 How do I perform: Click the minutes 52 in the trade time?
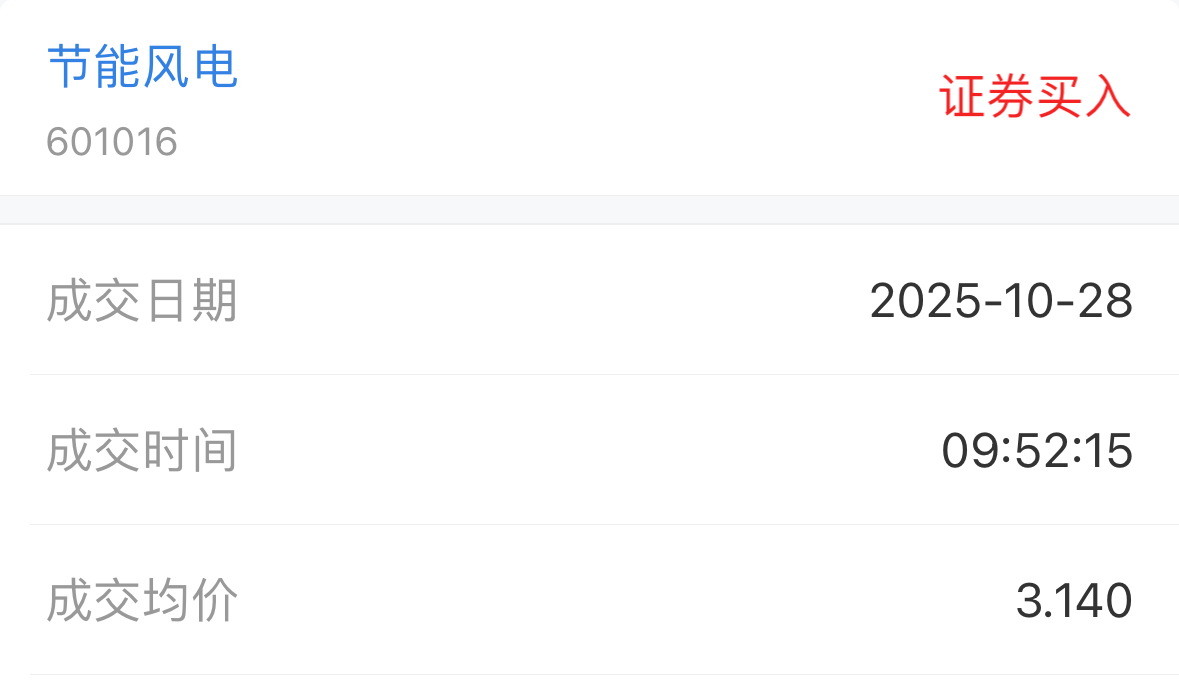point(1040,451)
